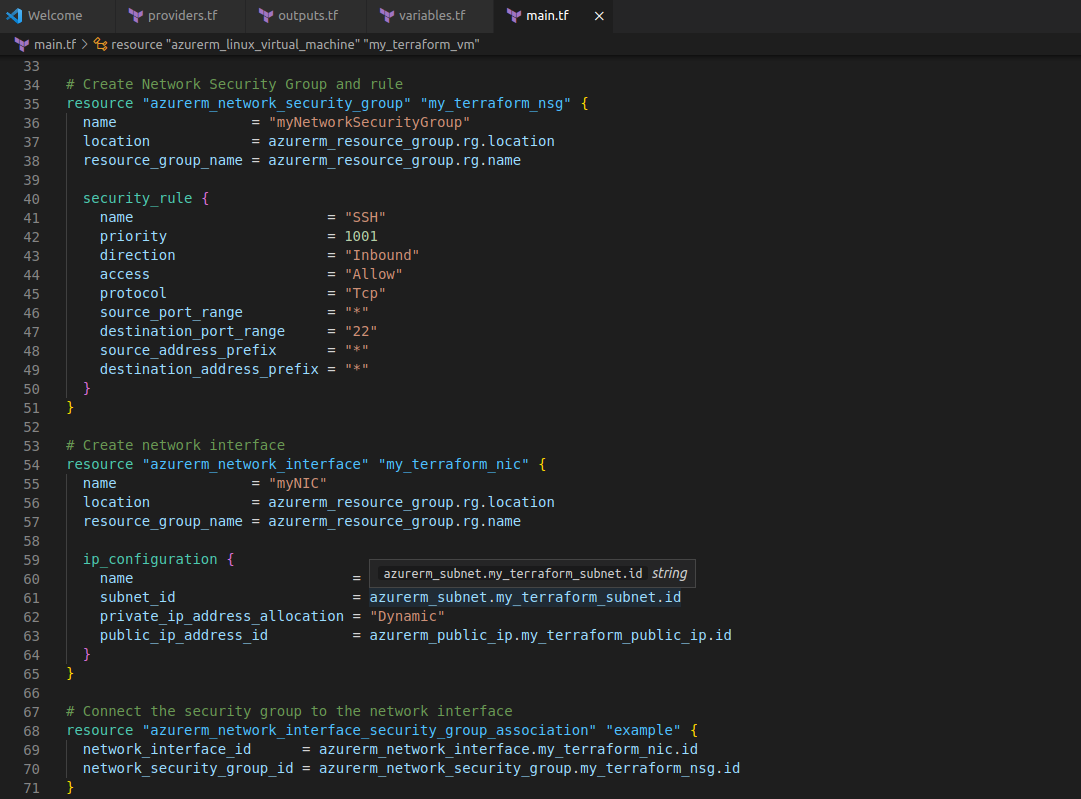This screenshot has height=799, width=1081.
Task: Click the VS Code icon on Welcome tab
Action: pyautogui.click(x=14, y=16)
